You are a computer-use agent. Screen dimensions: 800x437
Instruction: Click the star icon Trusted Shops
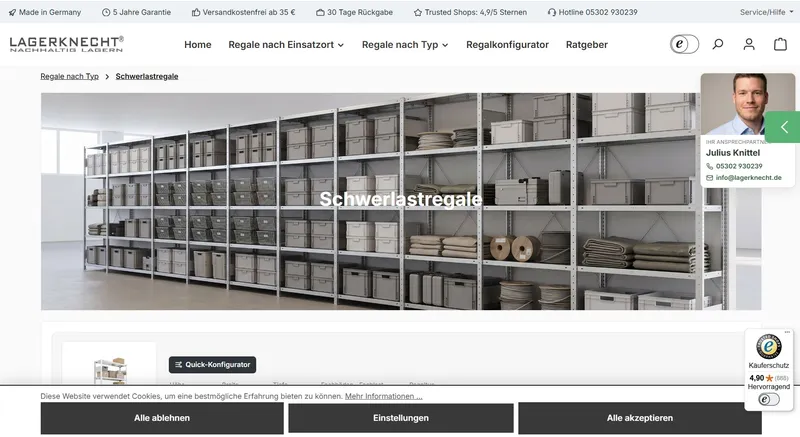pyautogui.click(x=418, y=12)
